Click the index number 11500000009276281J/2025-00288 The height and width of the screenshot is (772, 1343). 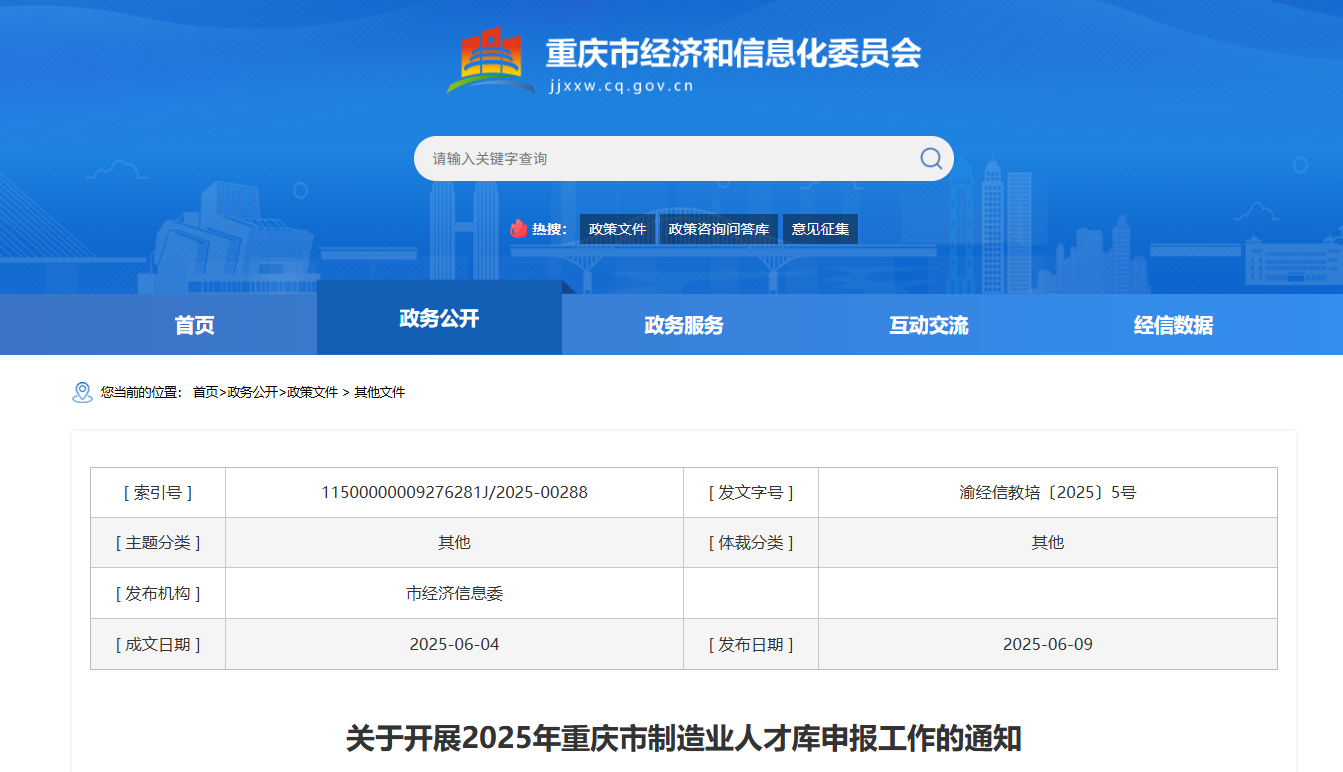pos(454,492)
